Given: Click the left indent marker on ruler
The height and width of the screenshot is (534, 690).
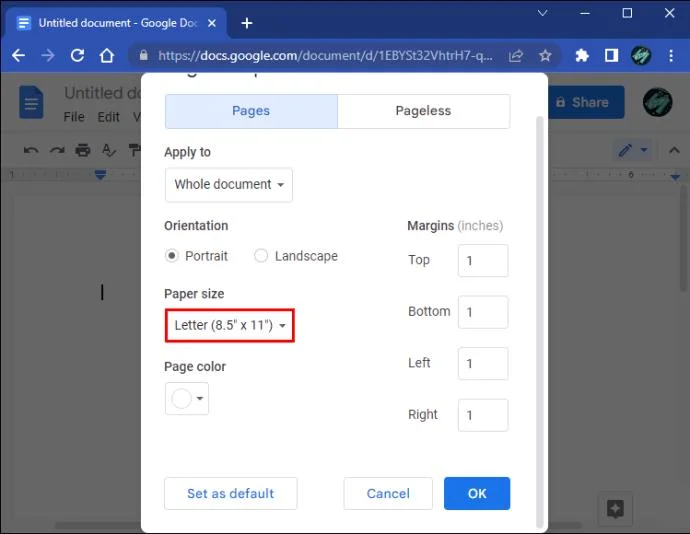Looking at the screenshot, I should click(100, 175).
